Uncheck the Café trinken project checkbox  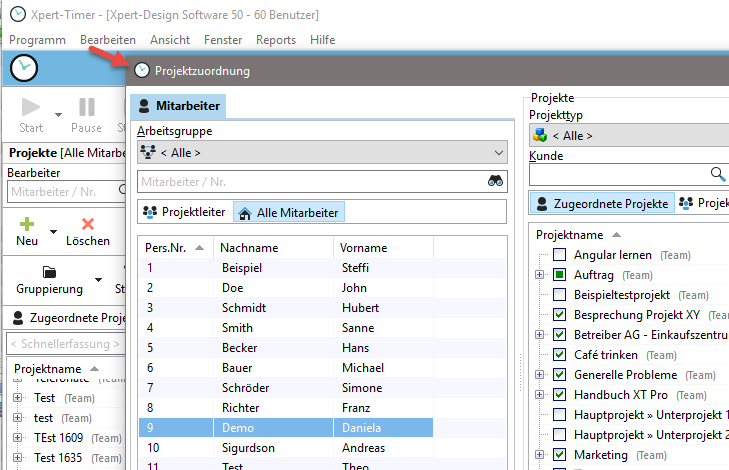tap(560, 355)
